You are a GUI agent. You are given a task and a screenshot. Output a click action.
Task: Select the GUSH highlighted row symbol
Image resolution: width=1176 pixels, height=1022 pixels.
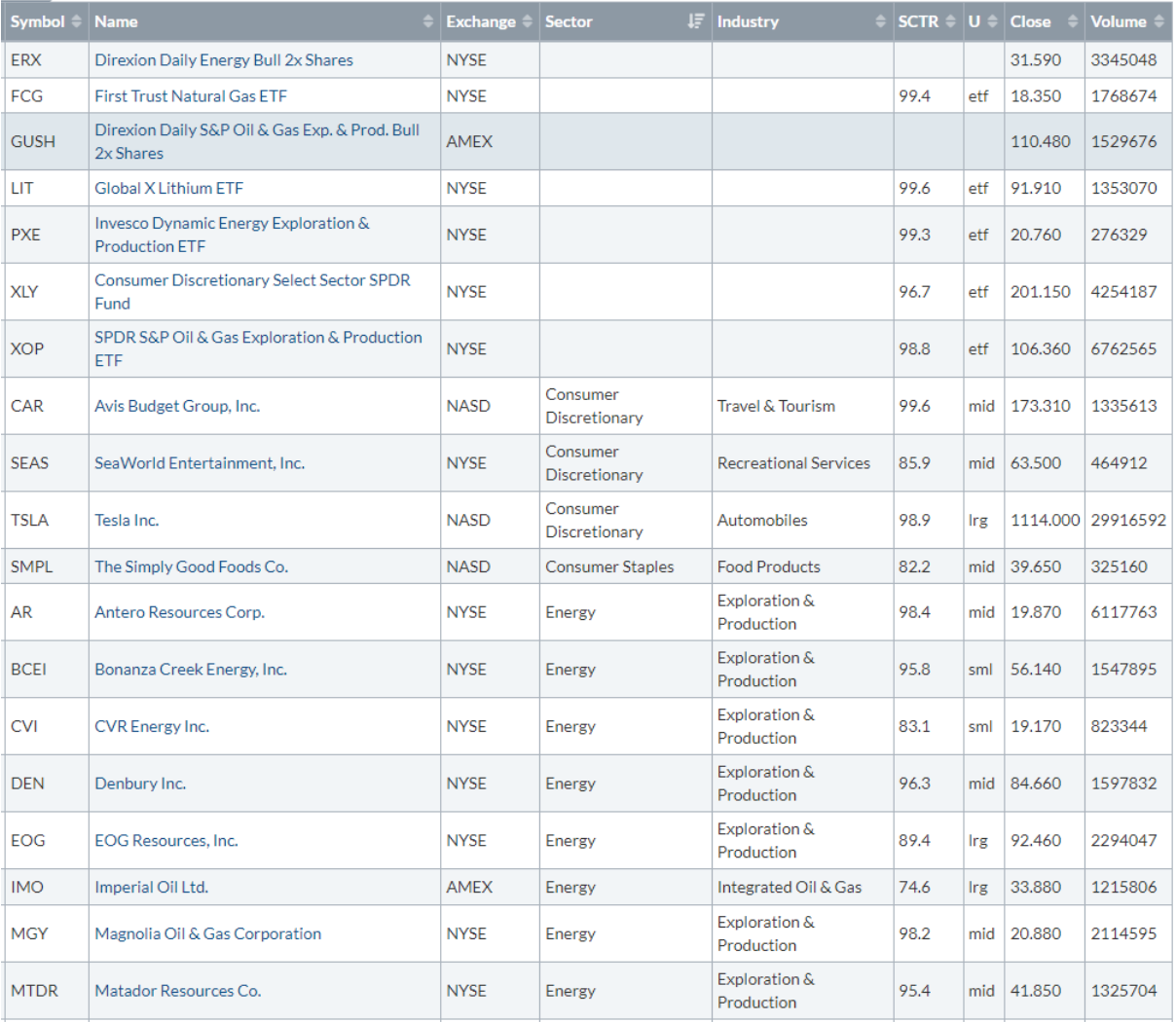tap(33, 141)
